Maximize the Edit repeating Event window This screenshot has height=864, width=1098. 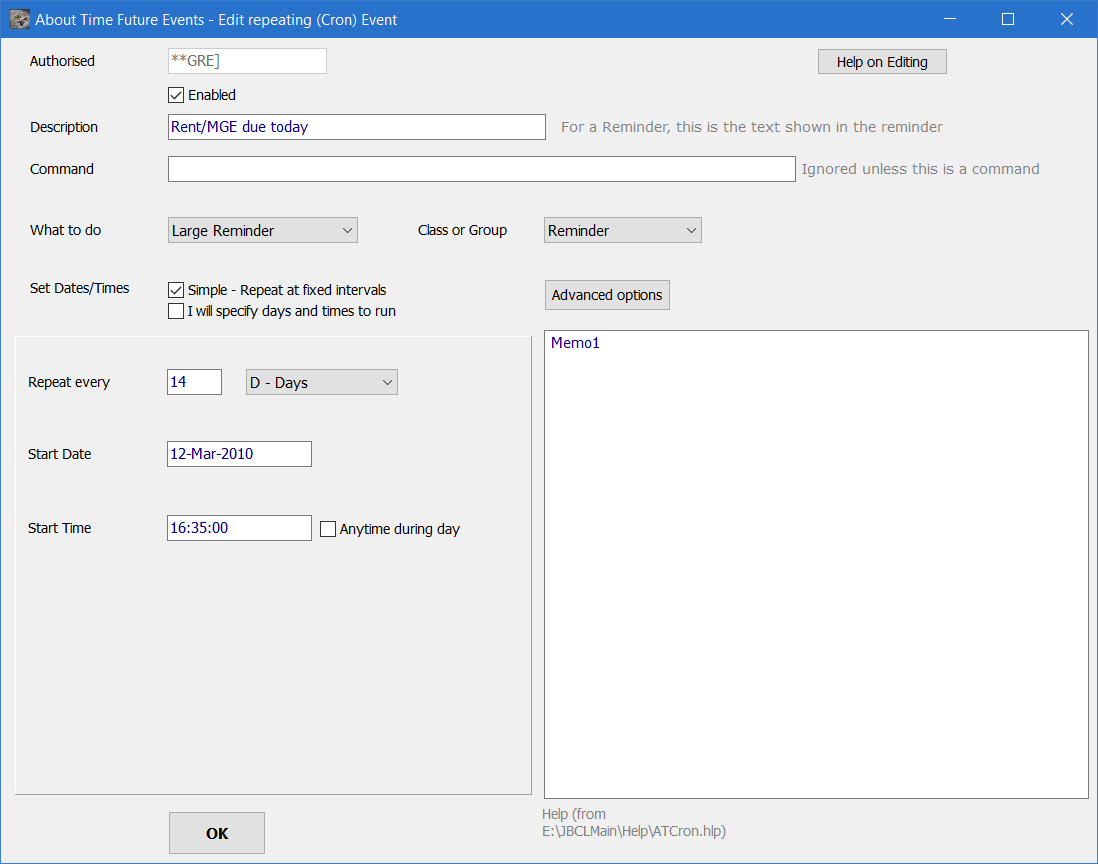tap(1008, 19)
